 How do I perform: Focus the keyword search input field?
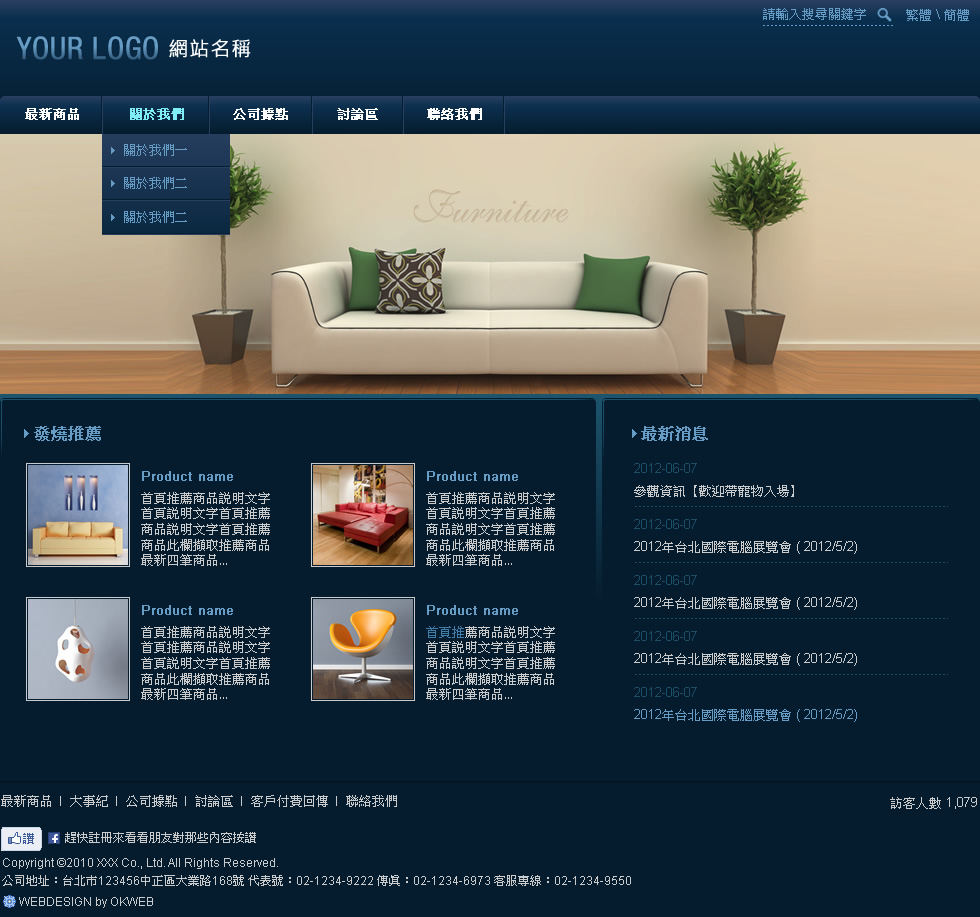(x=814, y=15)
